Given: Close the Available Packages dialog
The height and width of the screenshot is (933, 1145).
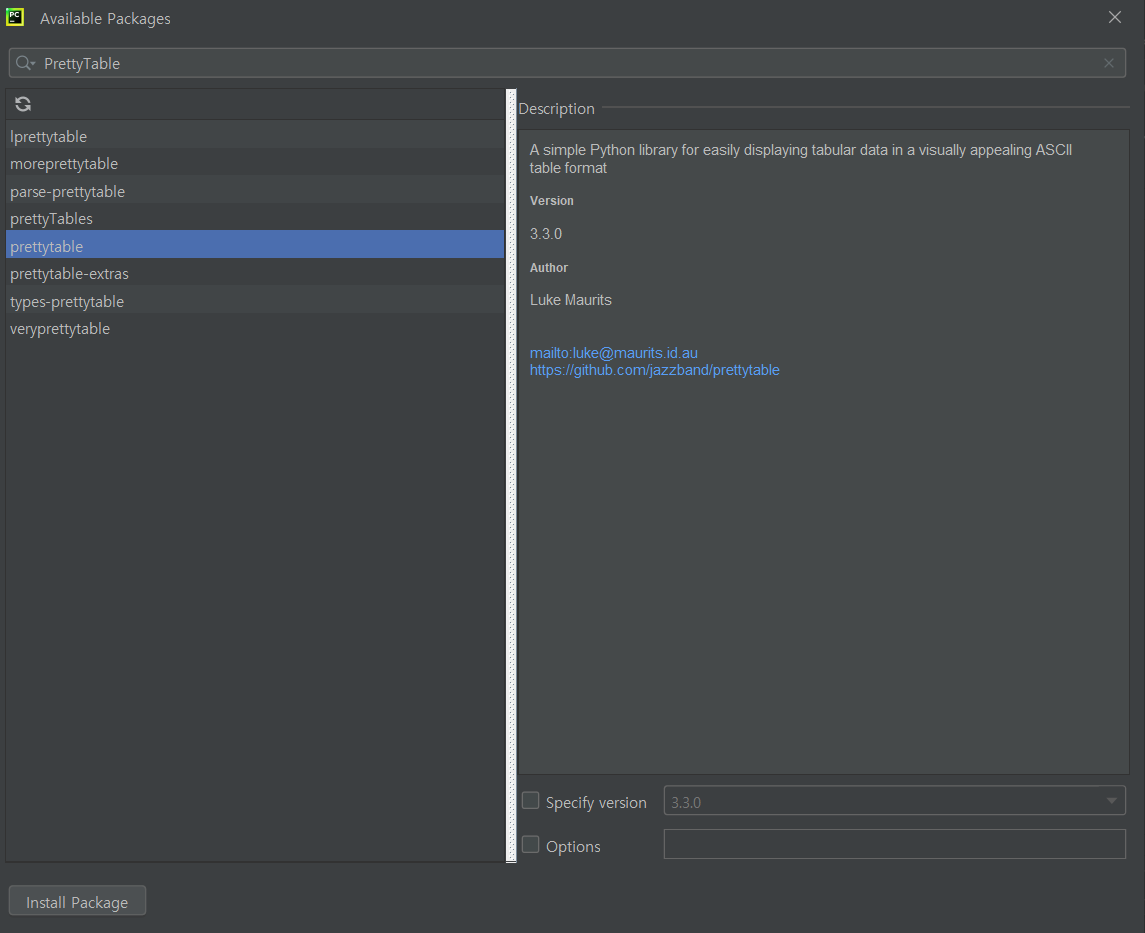Looking at the screenshot, I should pyautogui.click(x=1114, y=18).
